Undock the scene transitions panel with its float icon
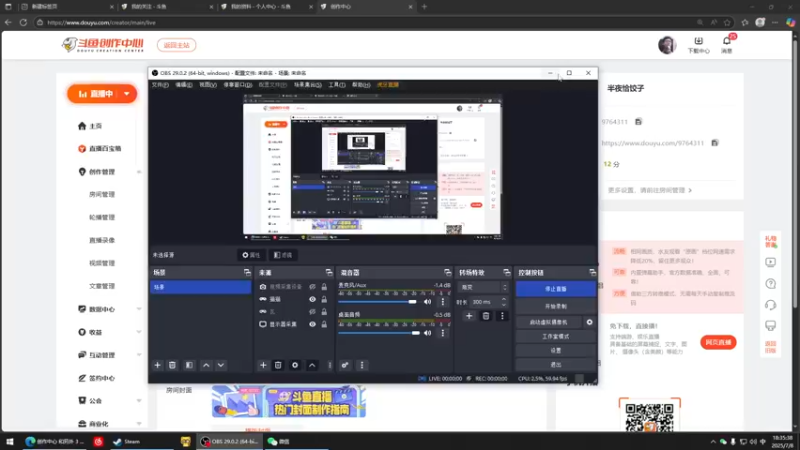Image resolution: width=800 pixels, height=450 pixels. point(506,272)
